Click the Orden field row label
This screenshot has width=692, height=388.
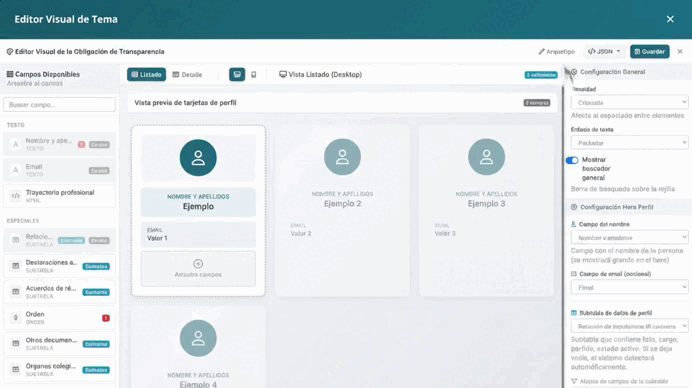(35, 314)
